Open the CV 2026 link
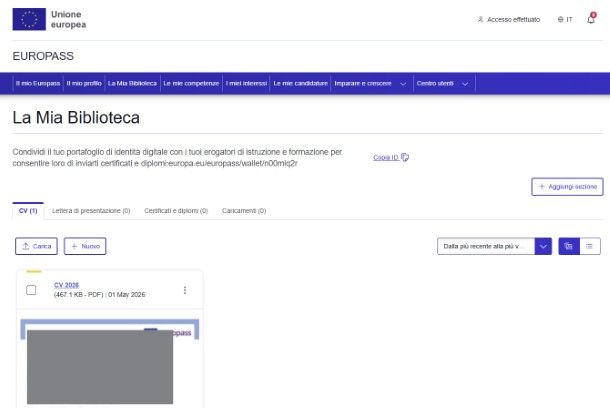 (x=66, y=285)
